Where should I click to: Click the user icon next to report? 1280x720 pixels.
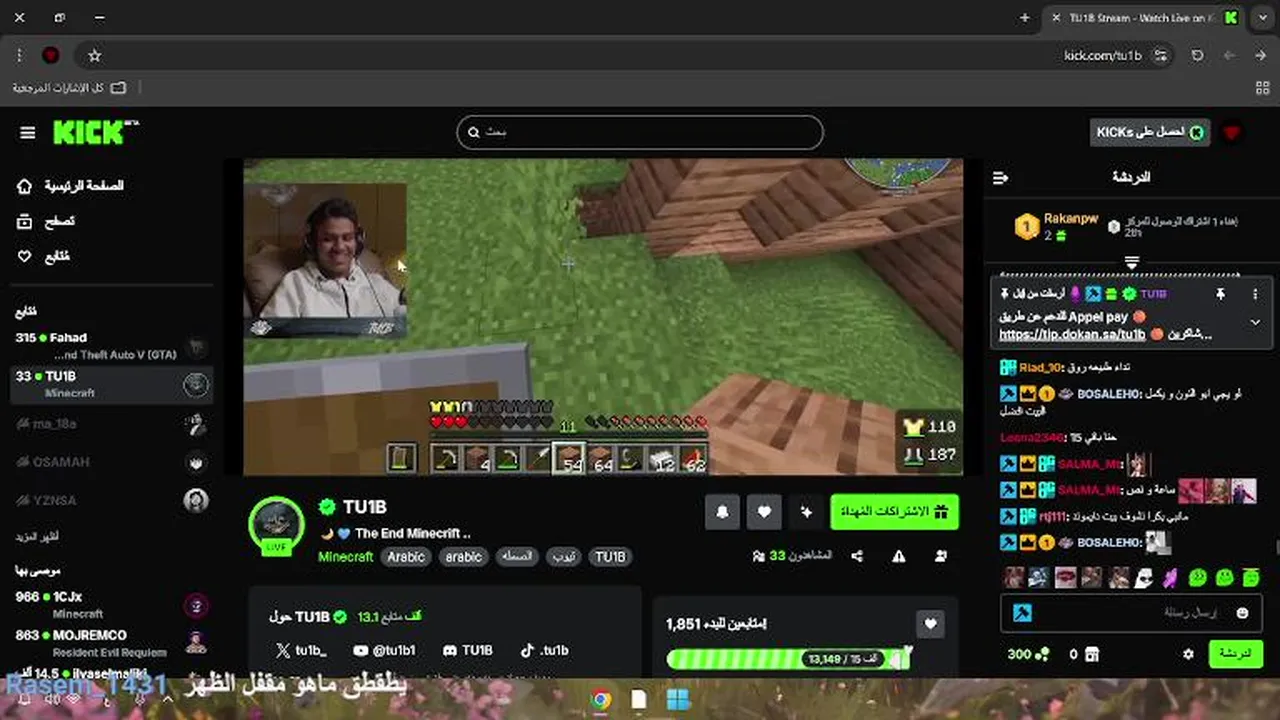[941, 556]
